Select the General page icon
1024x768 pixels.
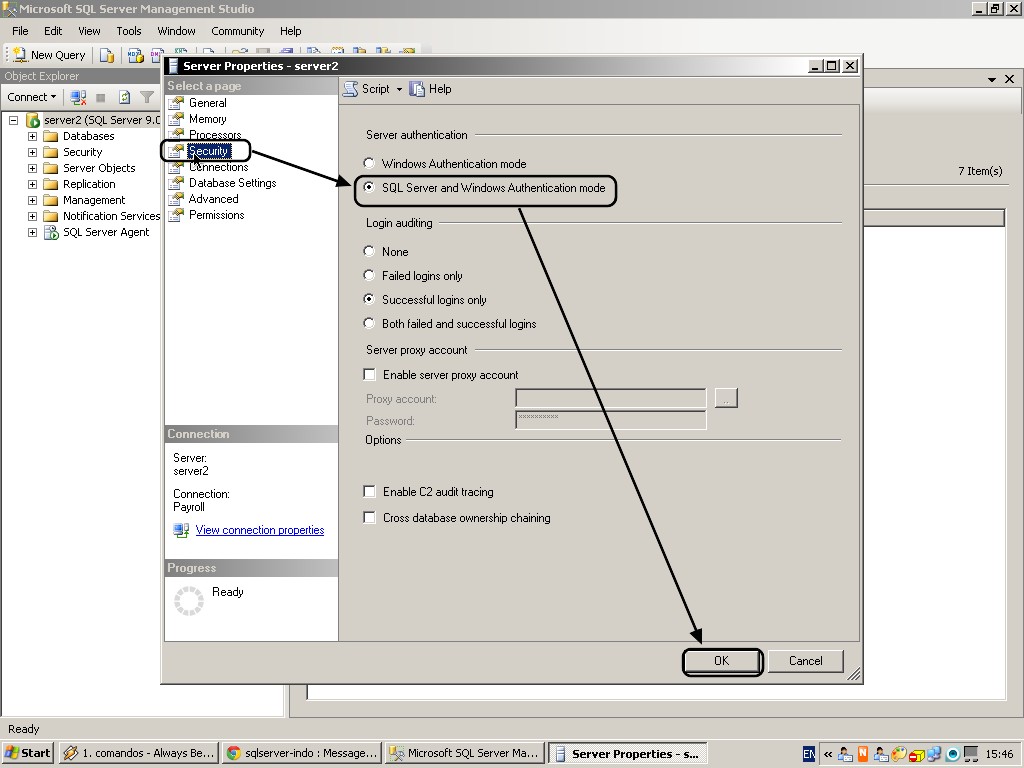176,103
